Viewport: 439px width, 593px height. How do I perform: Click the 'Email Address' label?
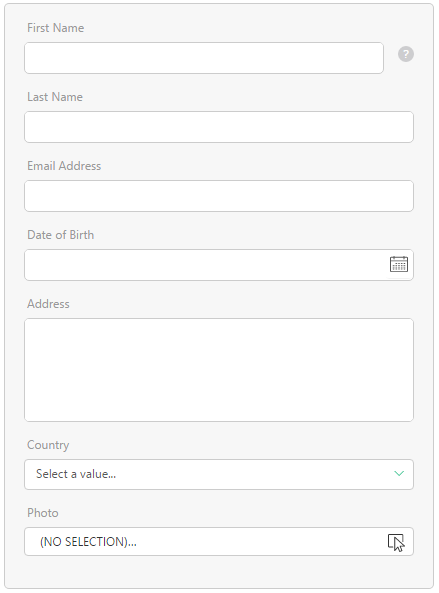[x=64, y=166]
